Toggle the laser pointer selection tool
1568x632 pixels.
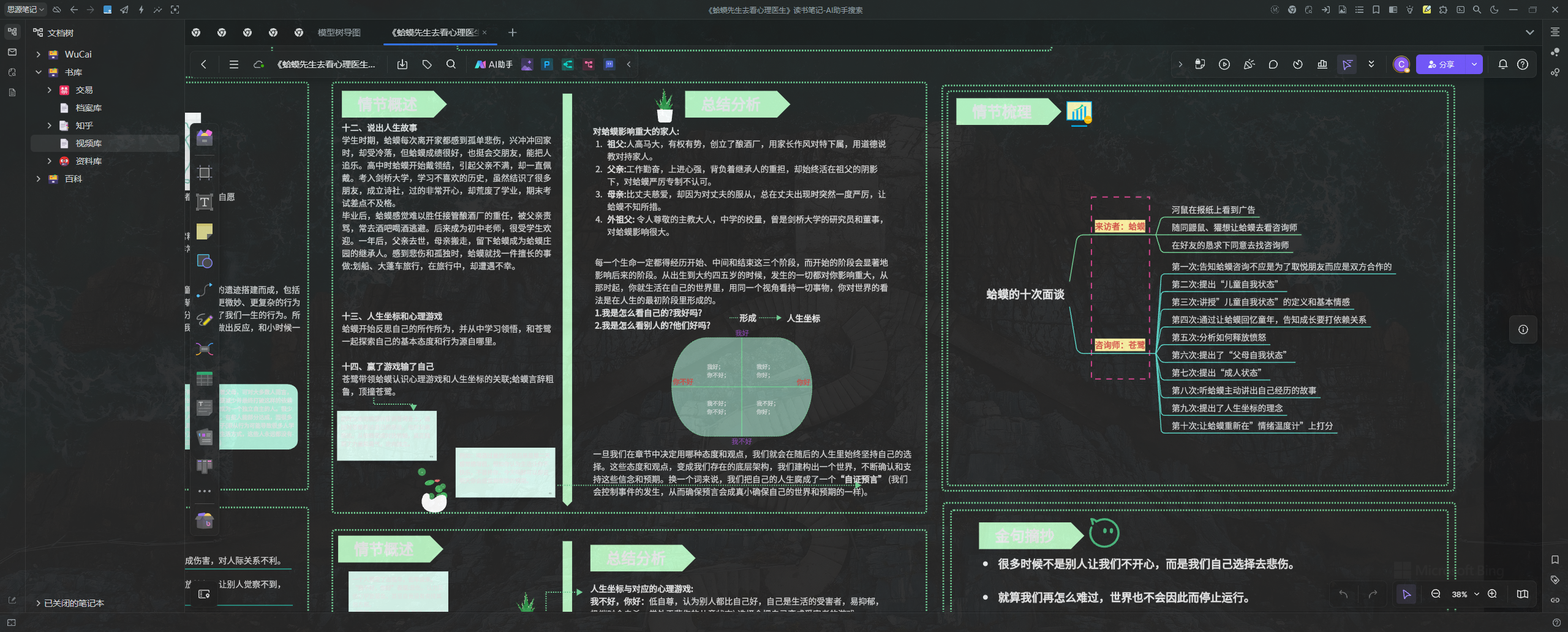1347,64
